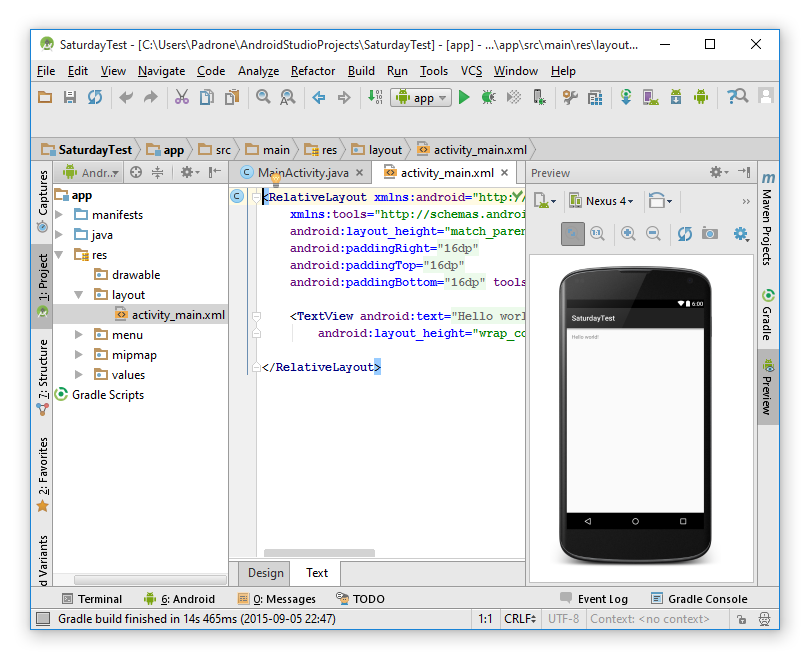Open the app run configuration dropdown
This screenshot has height=657, width=810.
pos(421,98)
